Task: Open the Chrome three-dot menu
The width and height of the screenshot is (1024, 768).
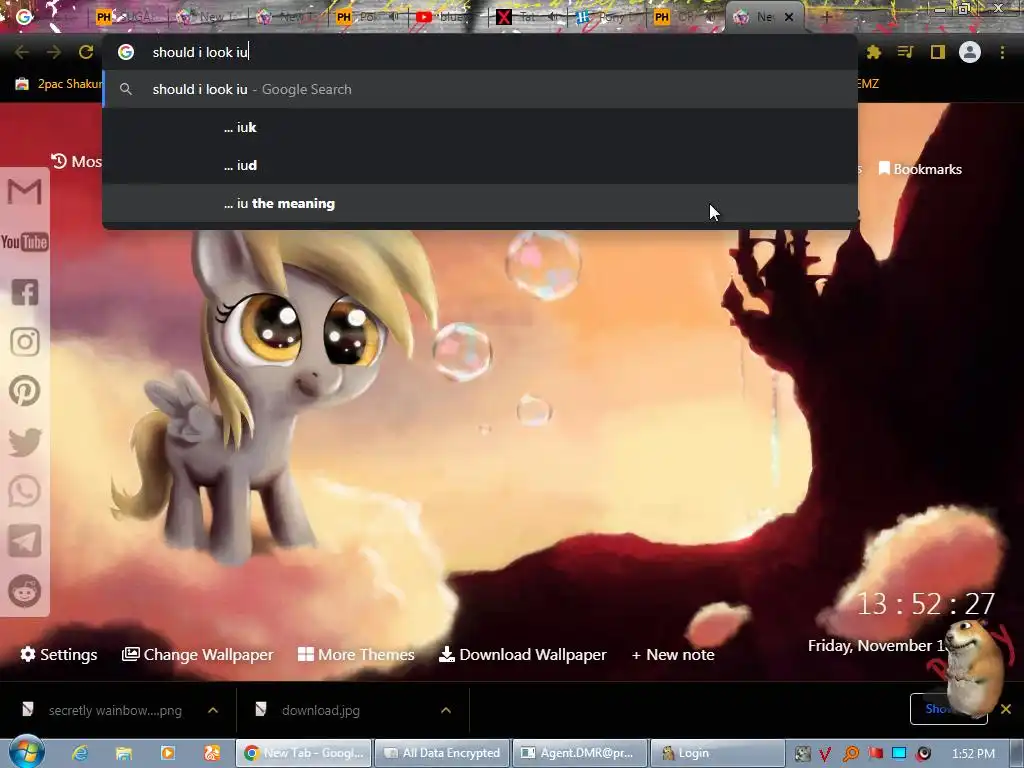Action: click(x=1002, y=52)
